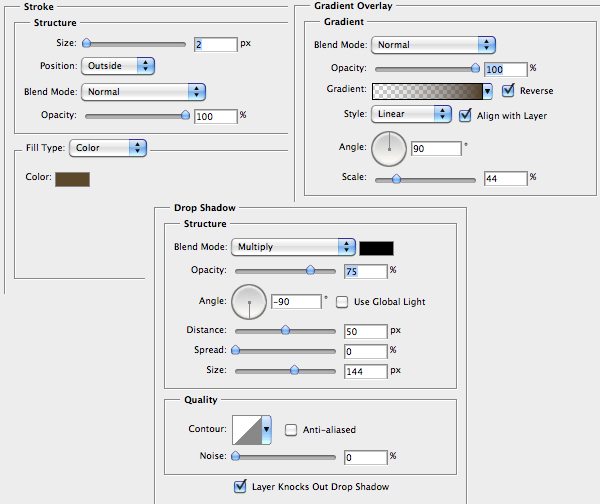Enable the Use Global Light checkbox
Viewport: 600px width, 504px height.
click(x=342, y=302)
